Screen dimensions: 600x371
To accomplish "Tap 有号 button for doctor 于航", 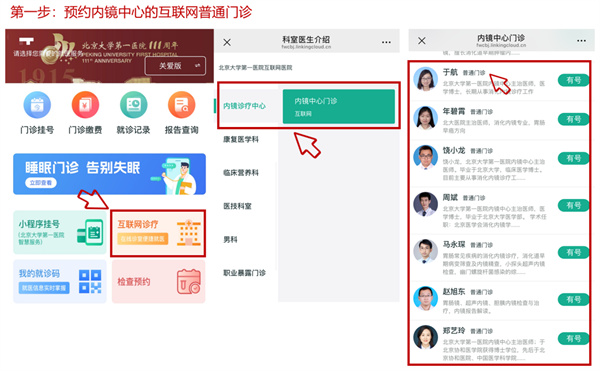I will coord(573,80).
